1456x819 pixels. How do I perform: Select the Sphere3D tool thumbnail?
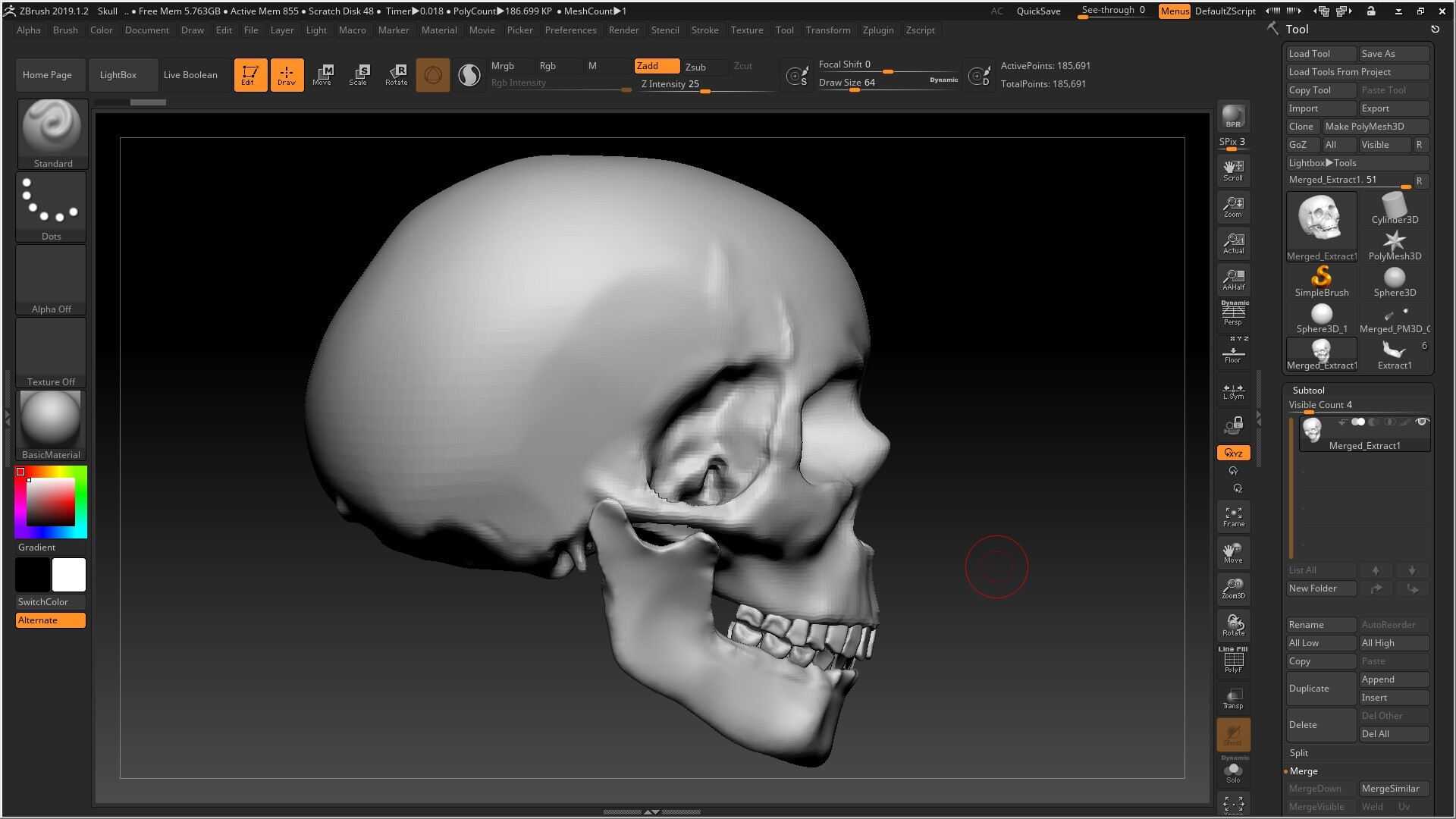[x=1394, y=281]
